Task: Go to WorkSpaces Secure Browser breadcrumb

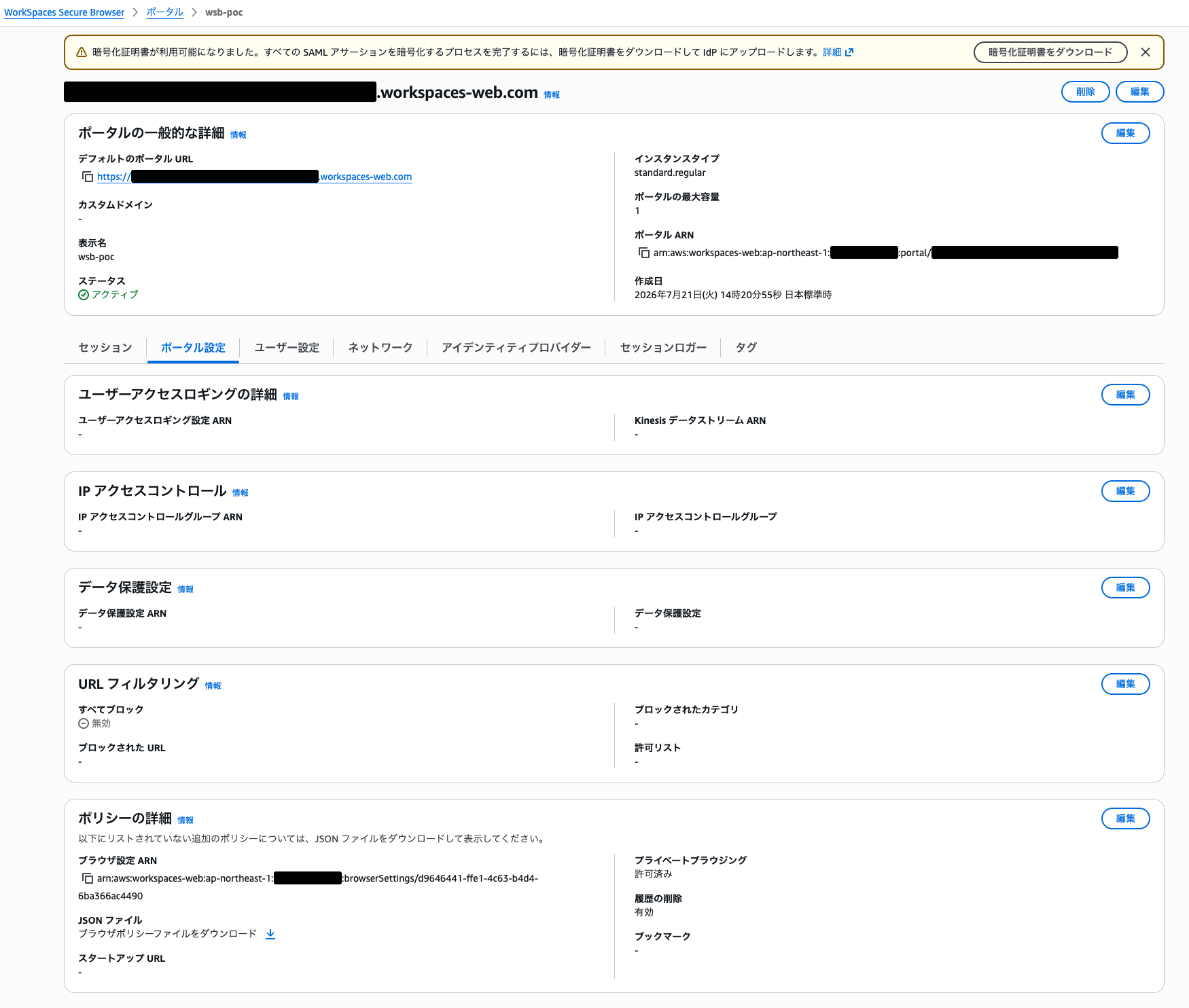Action: 65,12
